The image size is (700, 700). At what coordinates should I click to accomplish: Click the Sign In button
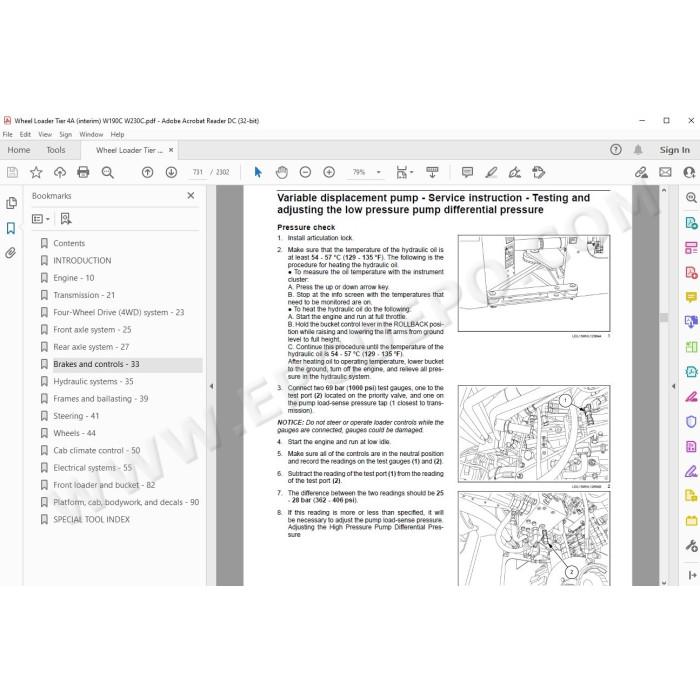point(675,150)
